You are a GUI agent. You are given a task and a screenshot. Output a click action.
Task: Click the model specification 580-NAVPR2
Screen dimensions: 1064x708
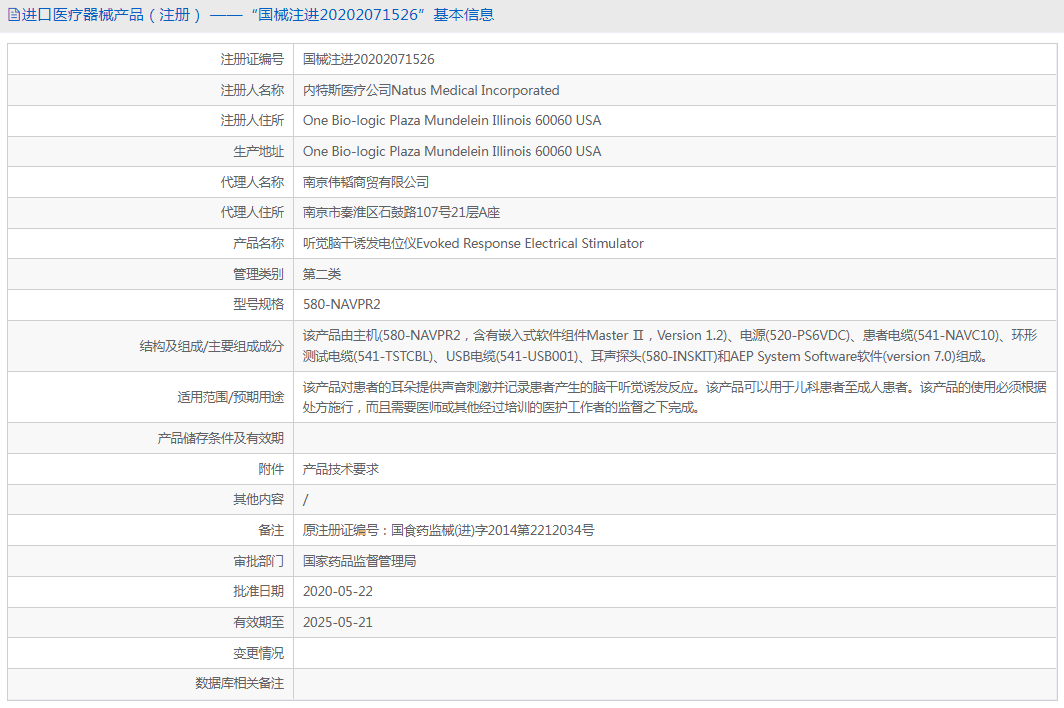343,304
